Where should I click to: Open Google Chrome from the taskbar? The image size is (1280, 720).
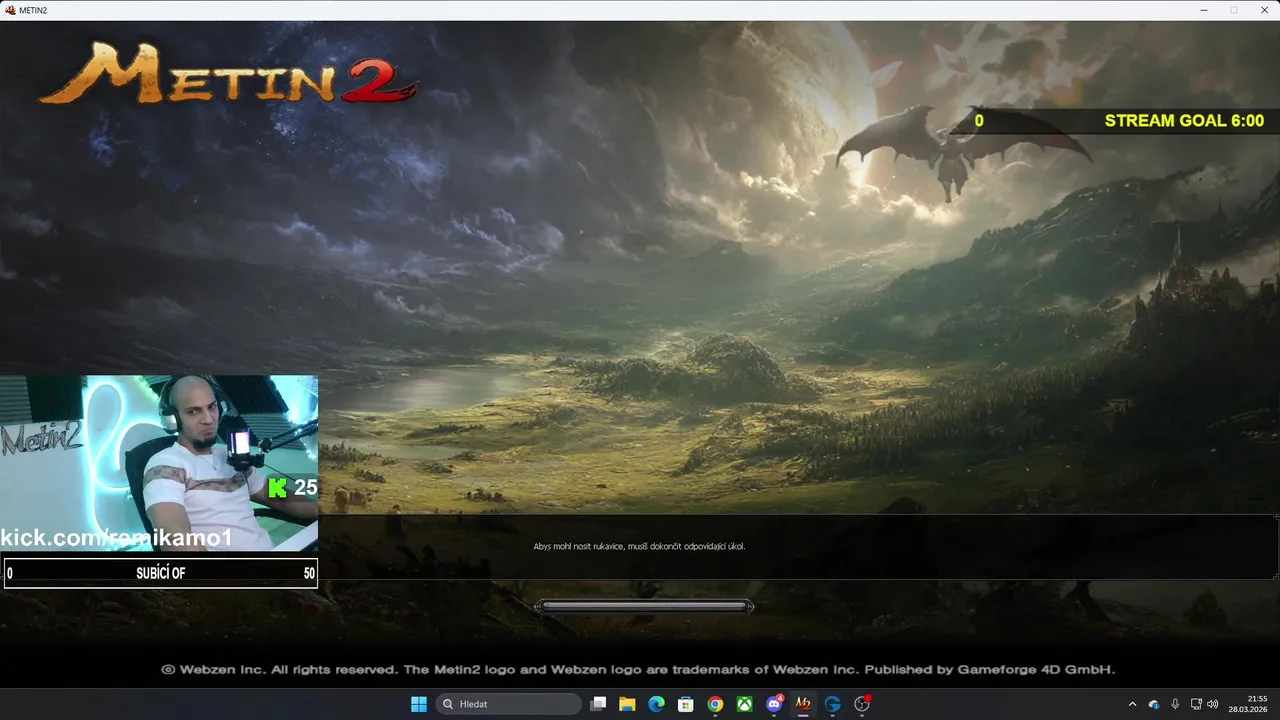pyautogui.click(x=715, y=704)
